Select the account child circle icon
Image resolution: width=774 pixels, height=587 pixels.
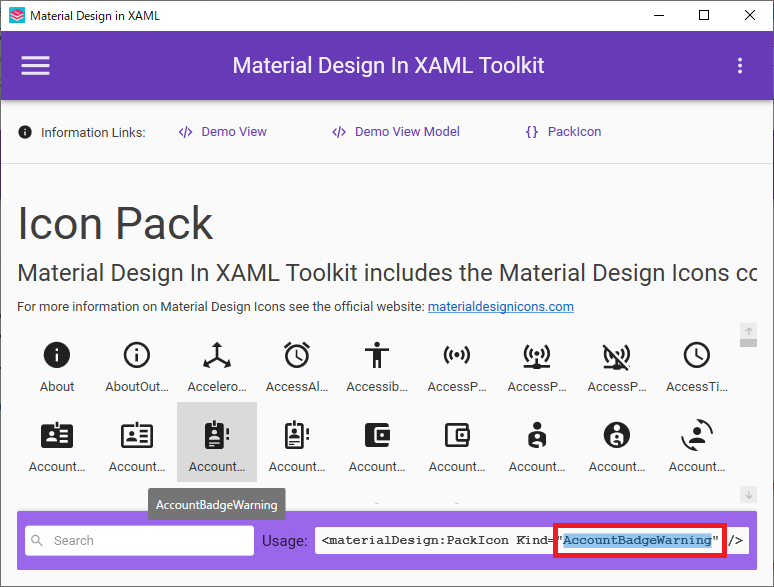pos(617,435)
